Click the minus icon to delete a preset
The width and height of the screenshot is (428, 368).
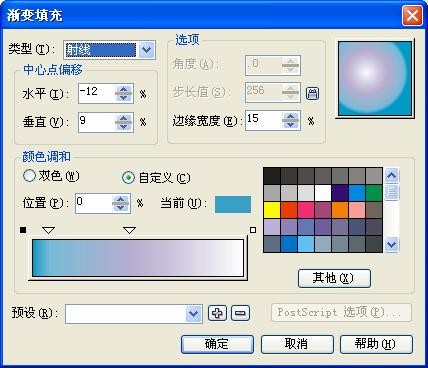240,313
